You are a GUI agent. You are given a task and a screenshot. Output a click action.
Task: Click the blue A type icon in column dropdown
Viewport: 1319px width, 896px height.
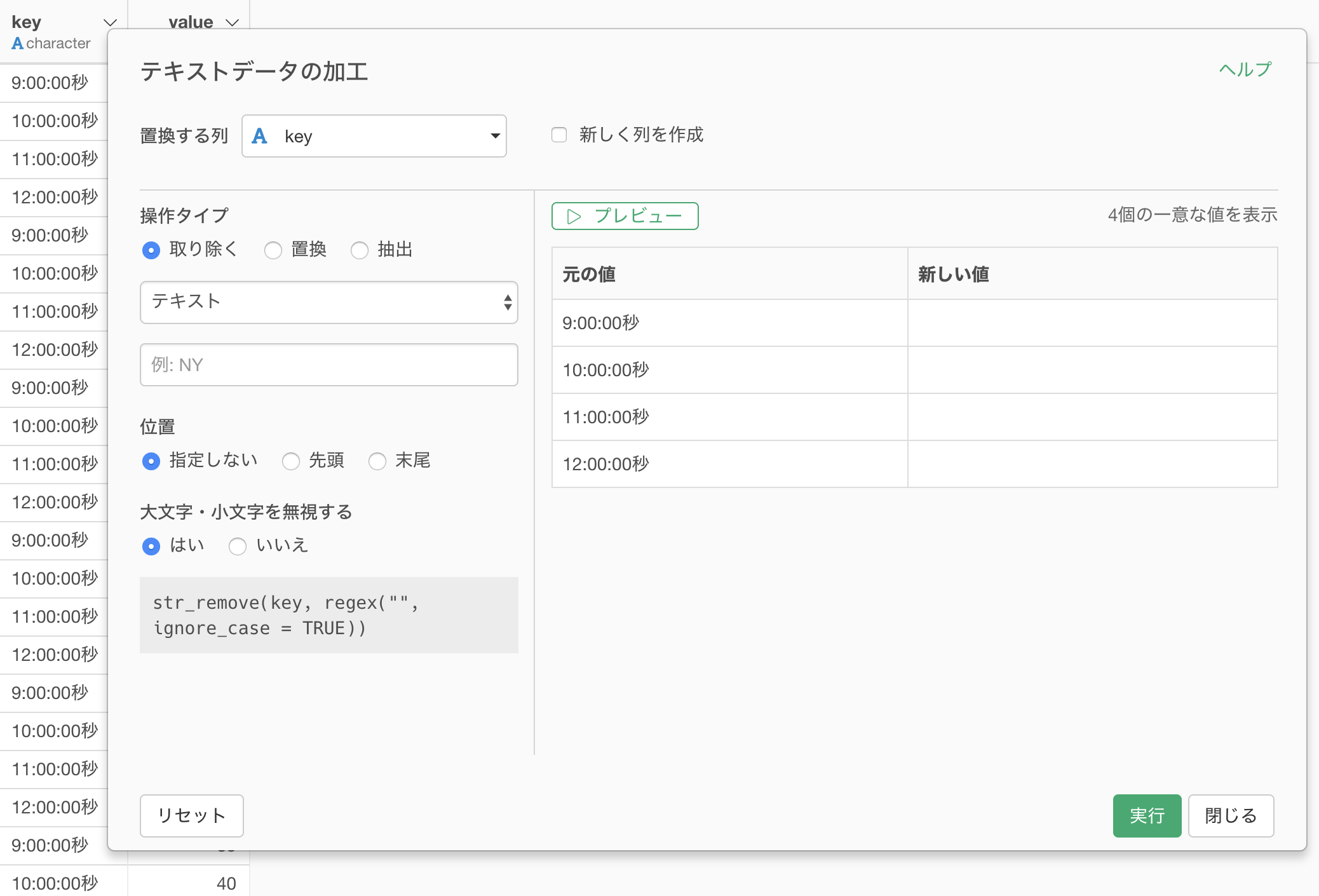[x=259, y=136]
